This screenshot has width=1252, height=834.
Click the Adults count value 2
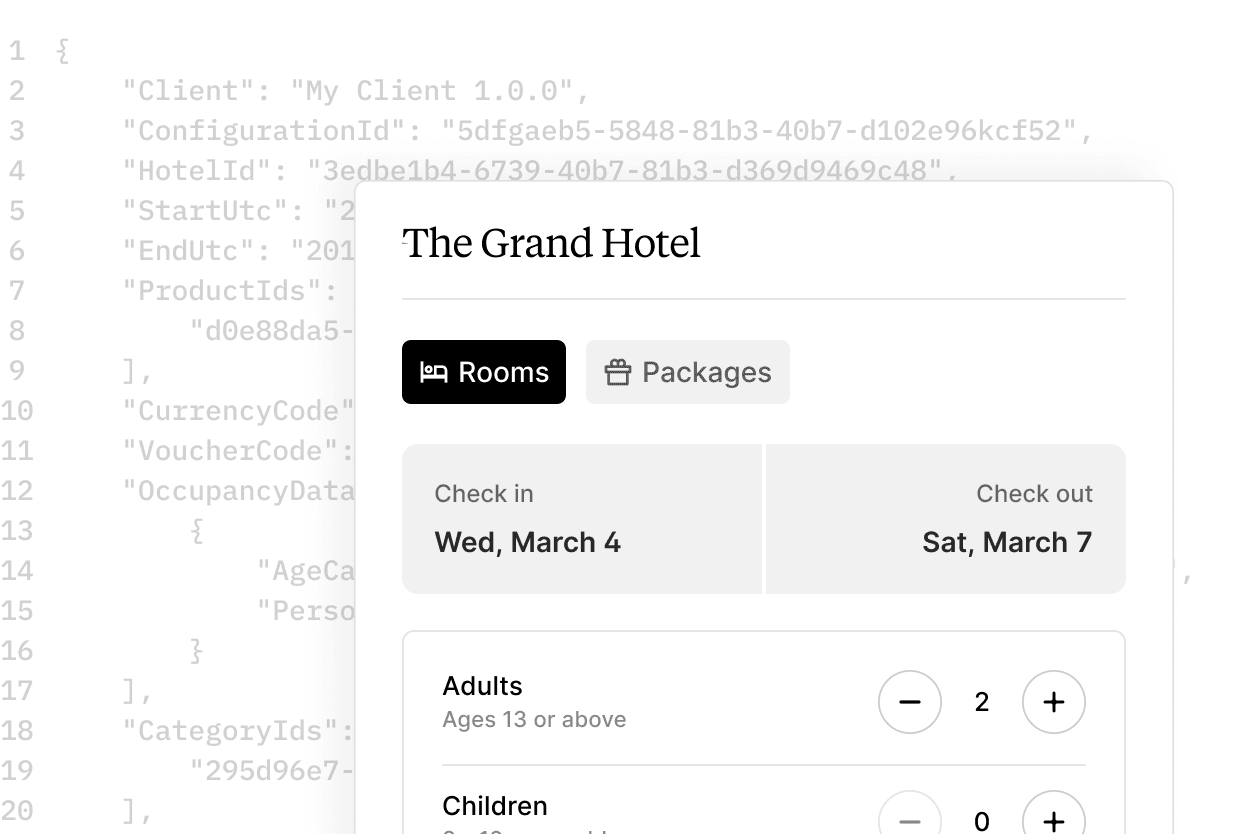point(982,702)
